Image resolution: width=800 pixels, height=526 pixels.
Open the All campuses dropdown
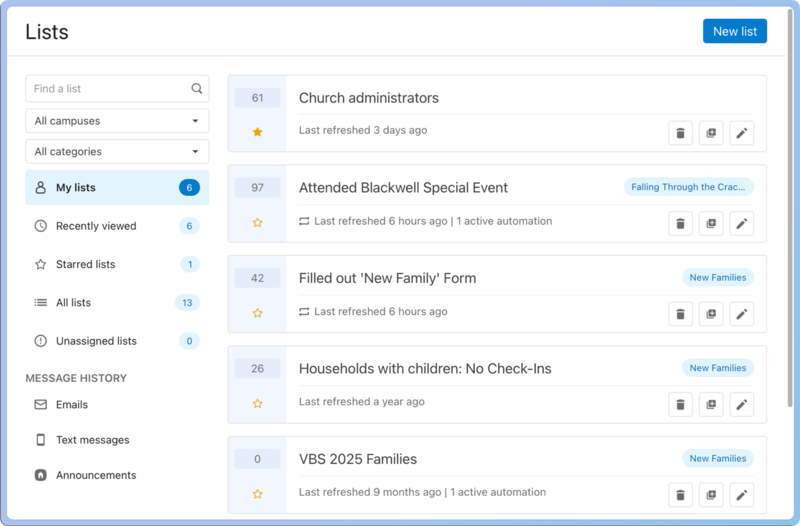(x=117, y=121)
